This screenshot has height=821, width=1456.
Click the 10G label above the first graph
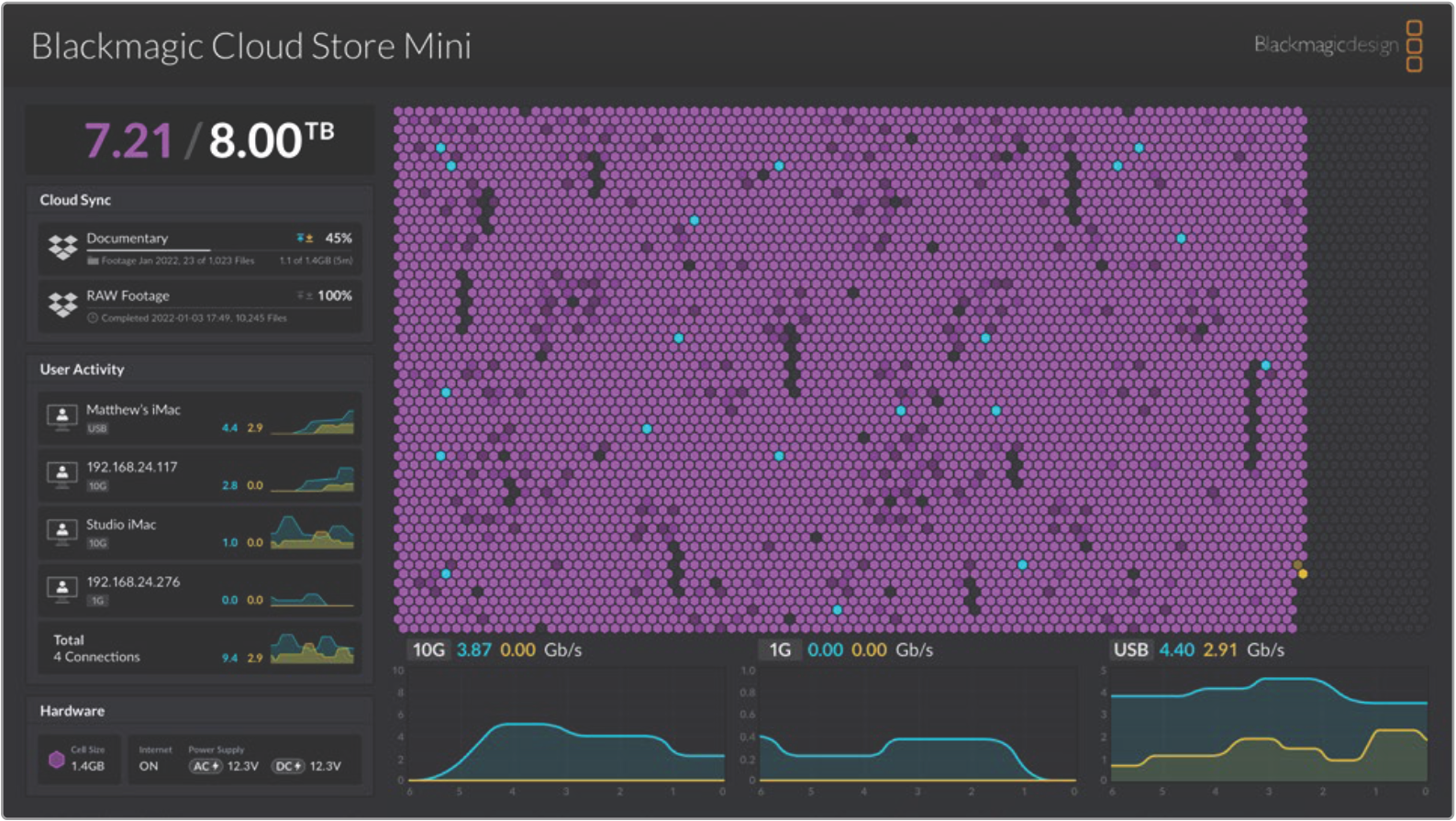tap(428, 650)
